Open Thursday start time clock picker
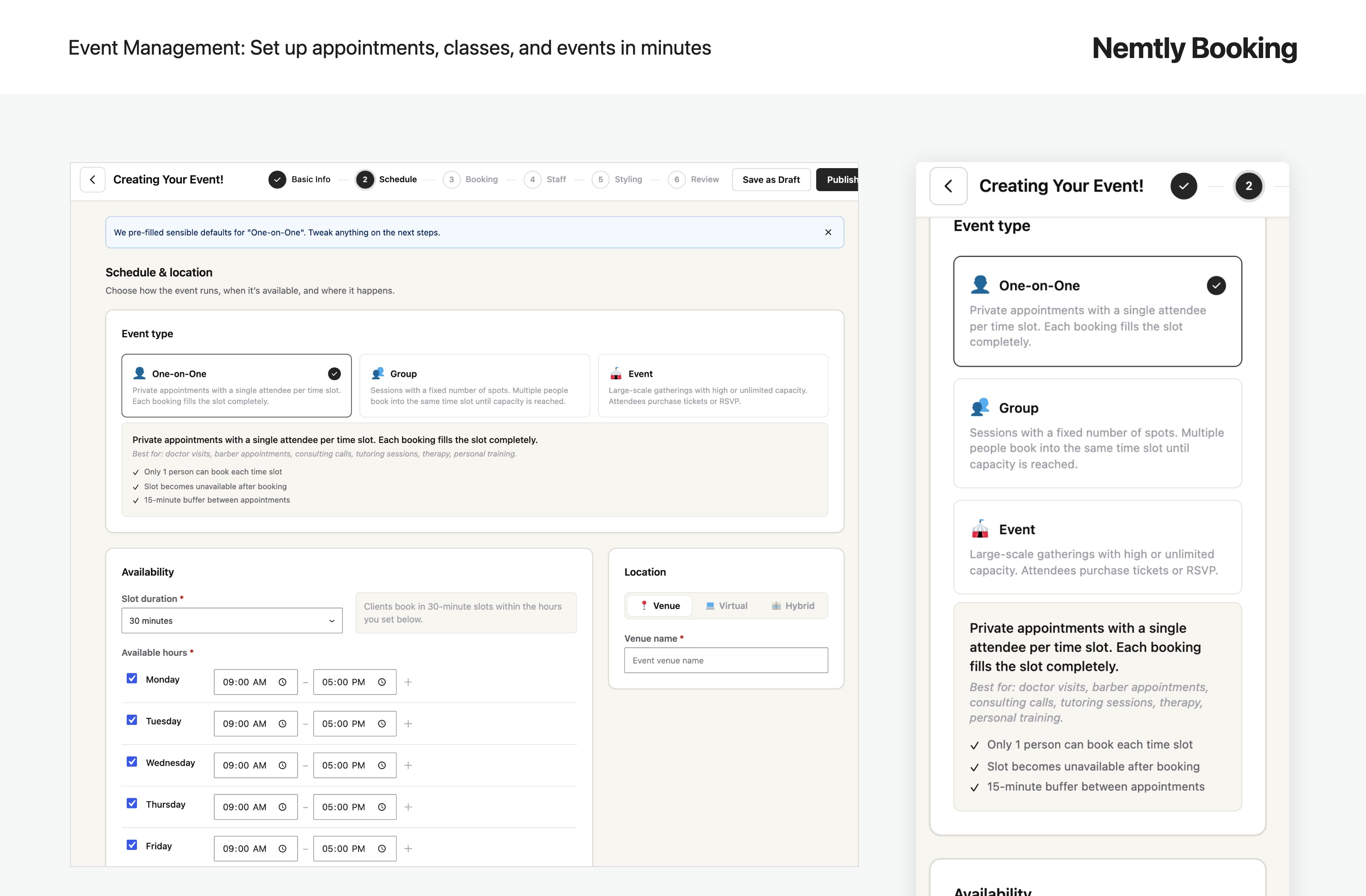The image size is (1366, 896). point(283,807)
